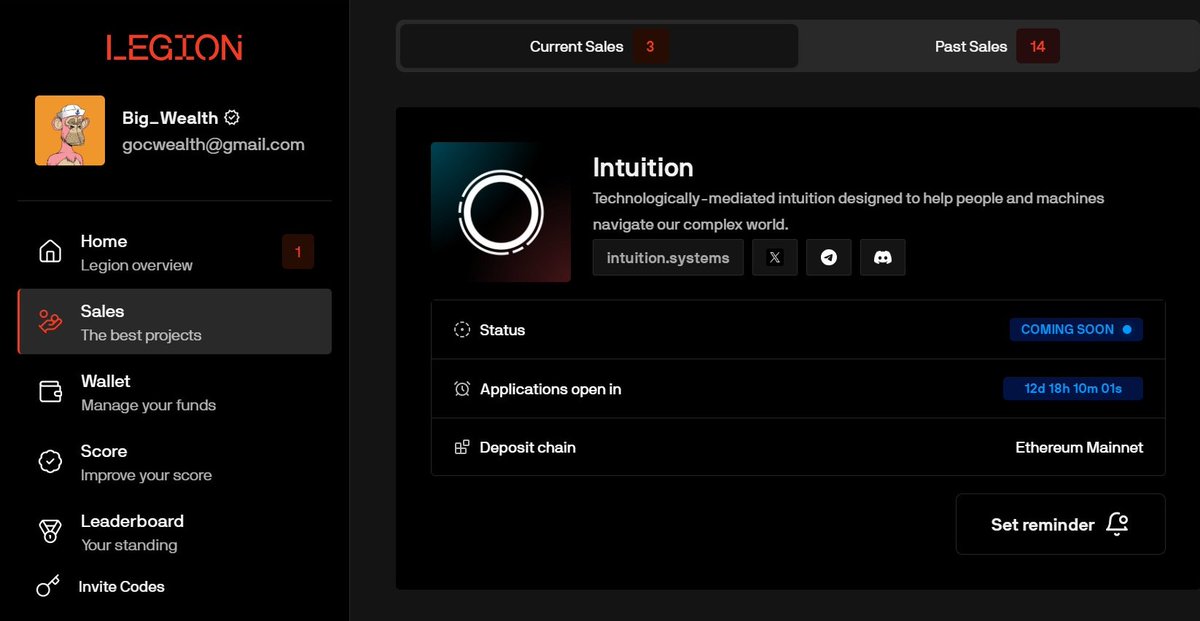Click the Intuition project title

(x=643, y=167)
